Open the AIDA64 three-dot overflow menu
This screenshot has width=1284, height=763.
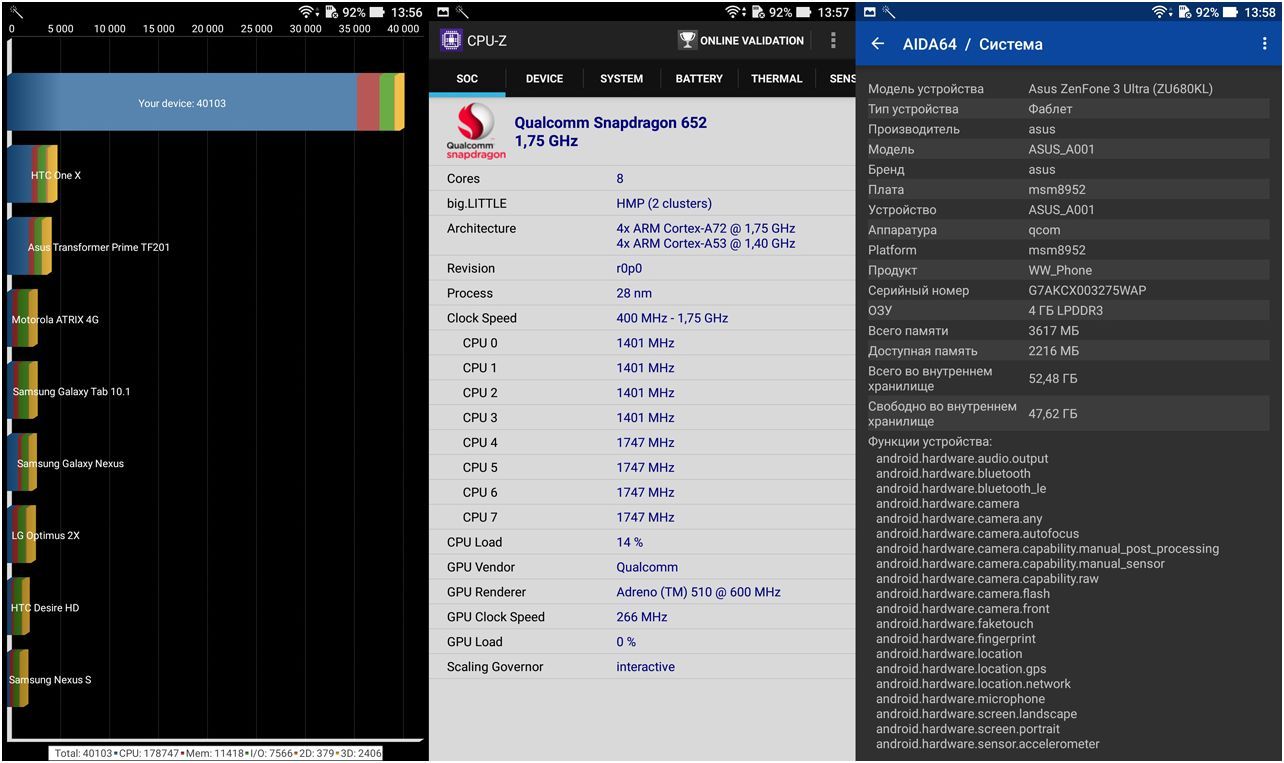1265,44
